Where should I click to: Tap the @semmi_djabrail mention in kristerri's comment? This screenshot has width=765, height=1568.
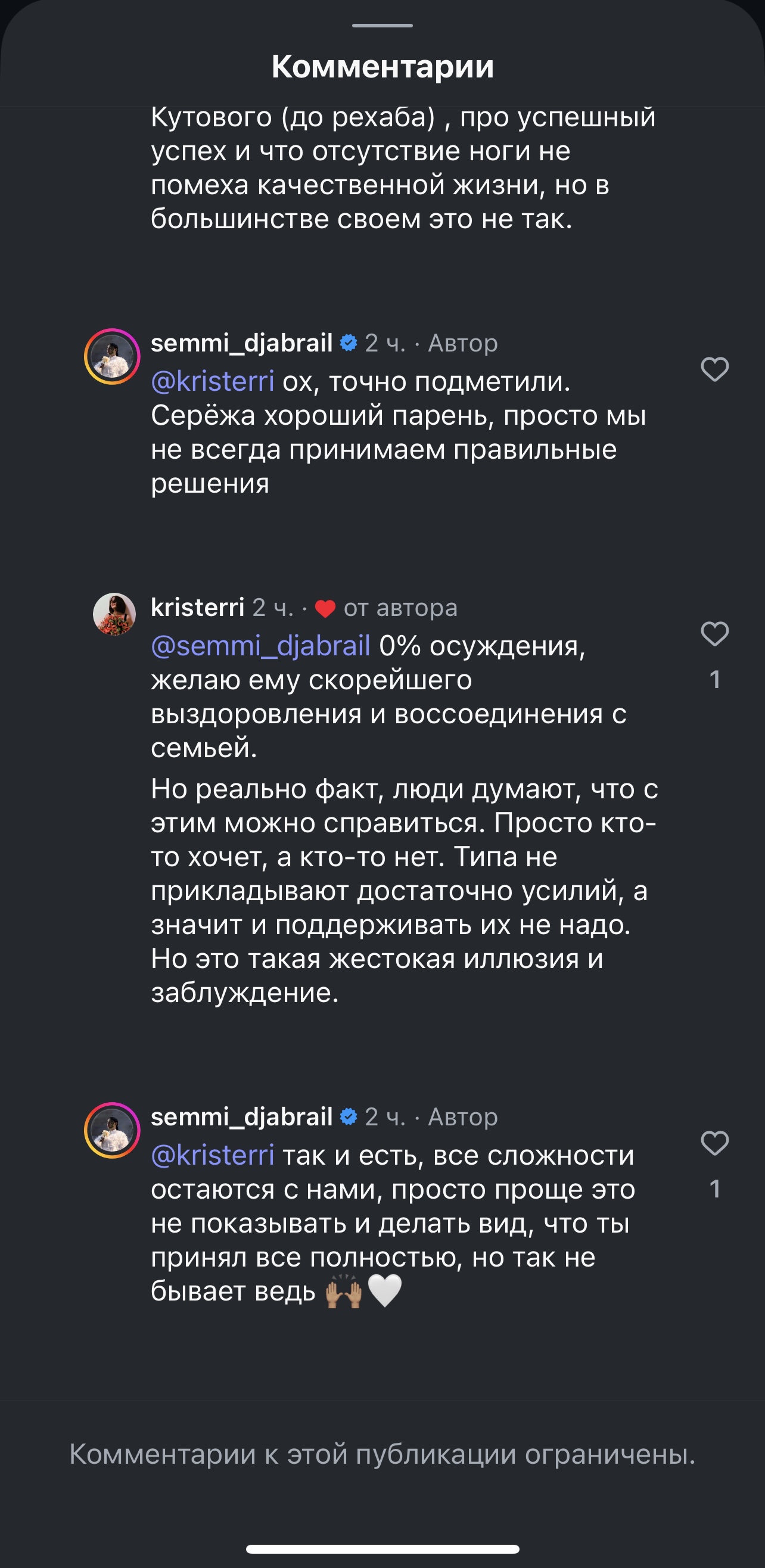tap(260, 646)
